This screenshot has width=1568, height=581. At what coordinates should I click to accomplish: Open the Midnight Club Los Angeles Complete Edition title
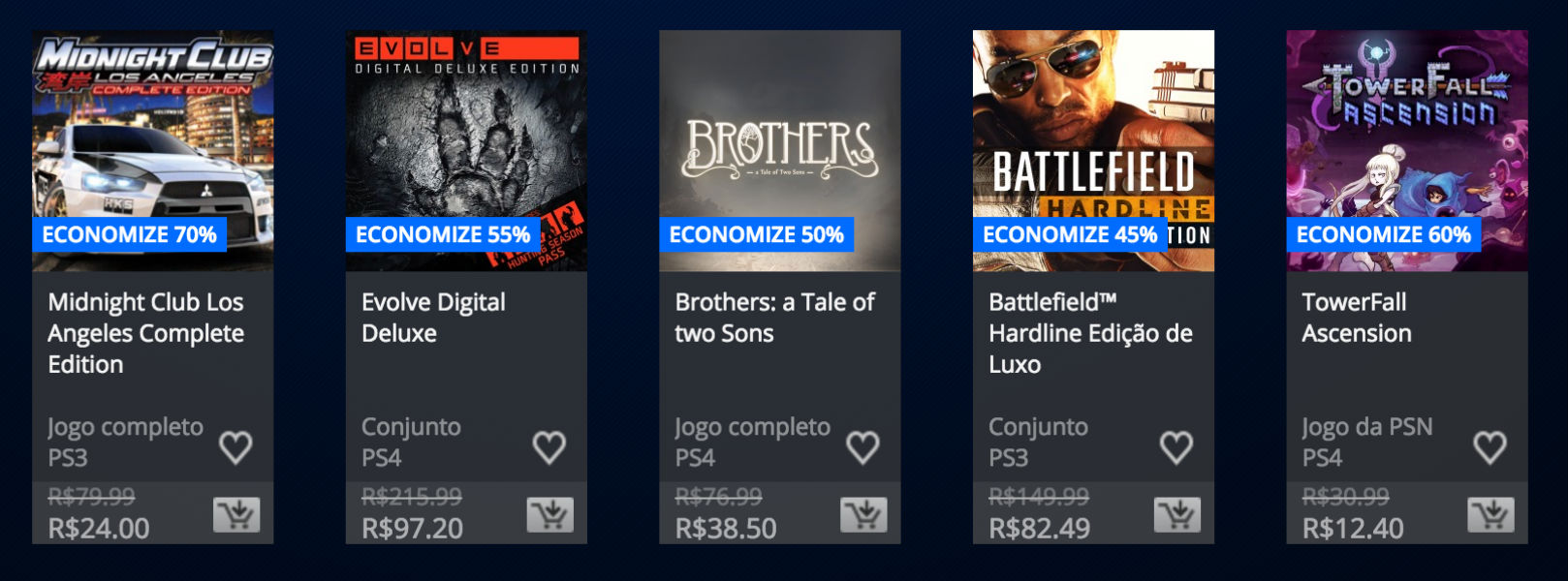(146, 333)
